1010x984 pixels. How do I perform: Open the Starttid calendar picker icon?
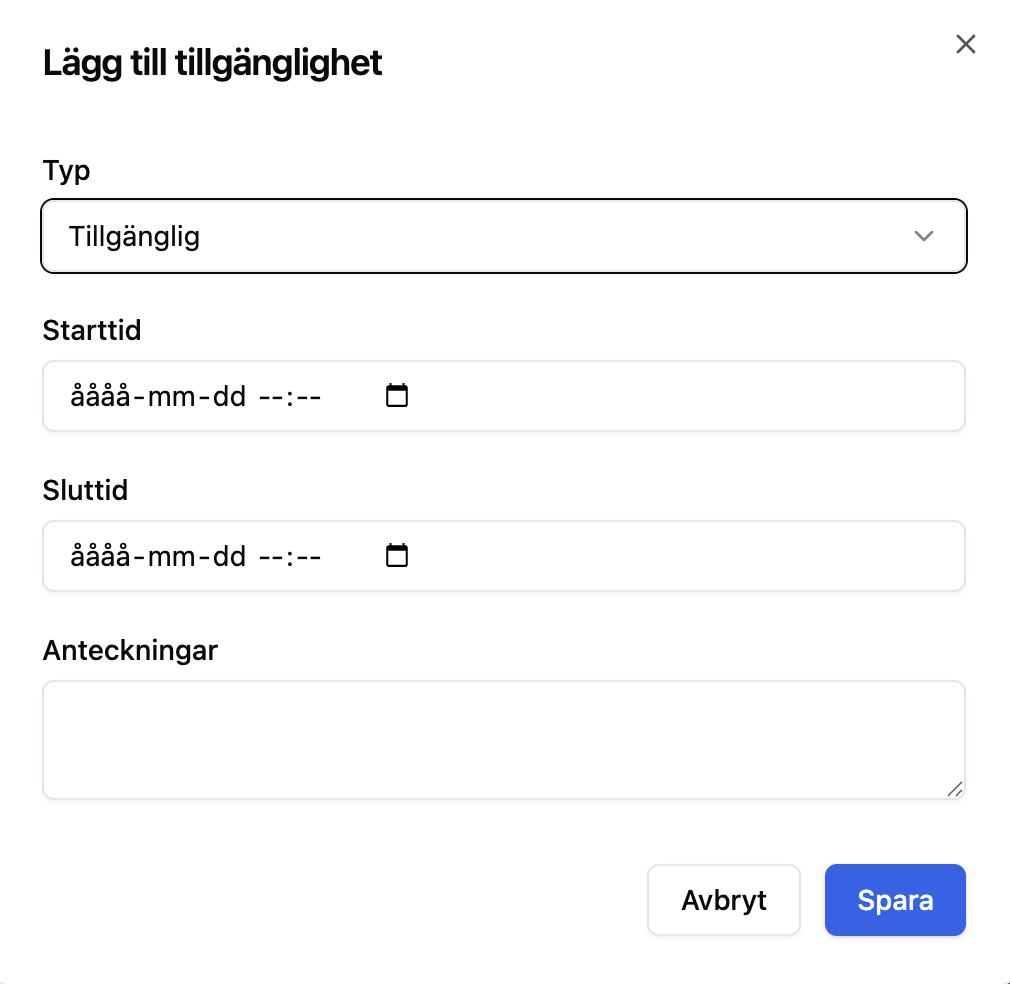(x=397, y=395)
